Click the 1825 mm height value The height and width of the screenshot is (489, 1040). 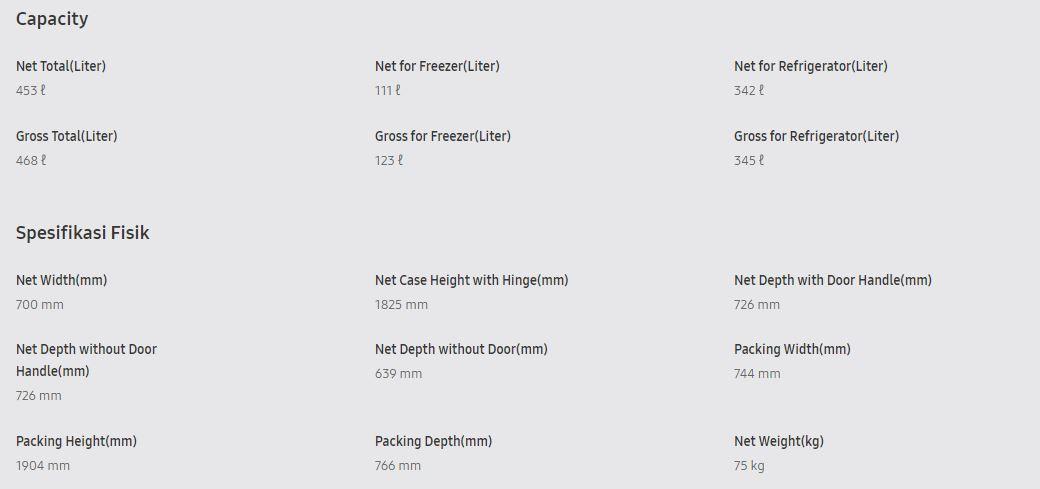pyautogui.click(x=401, y=304)
